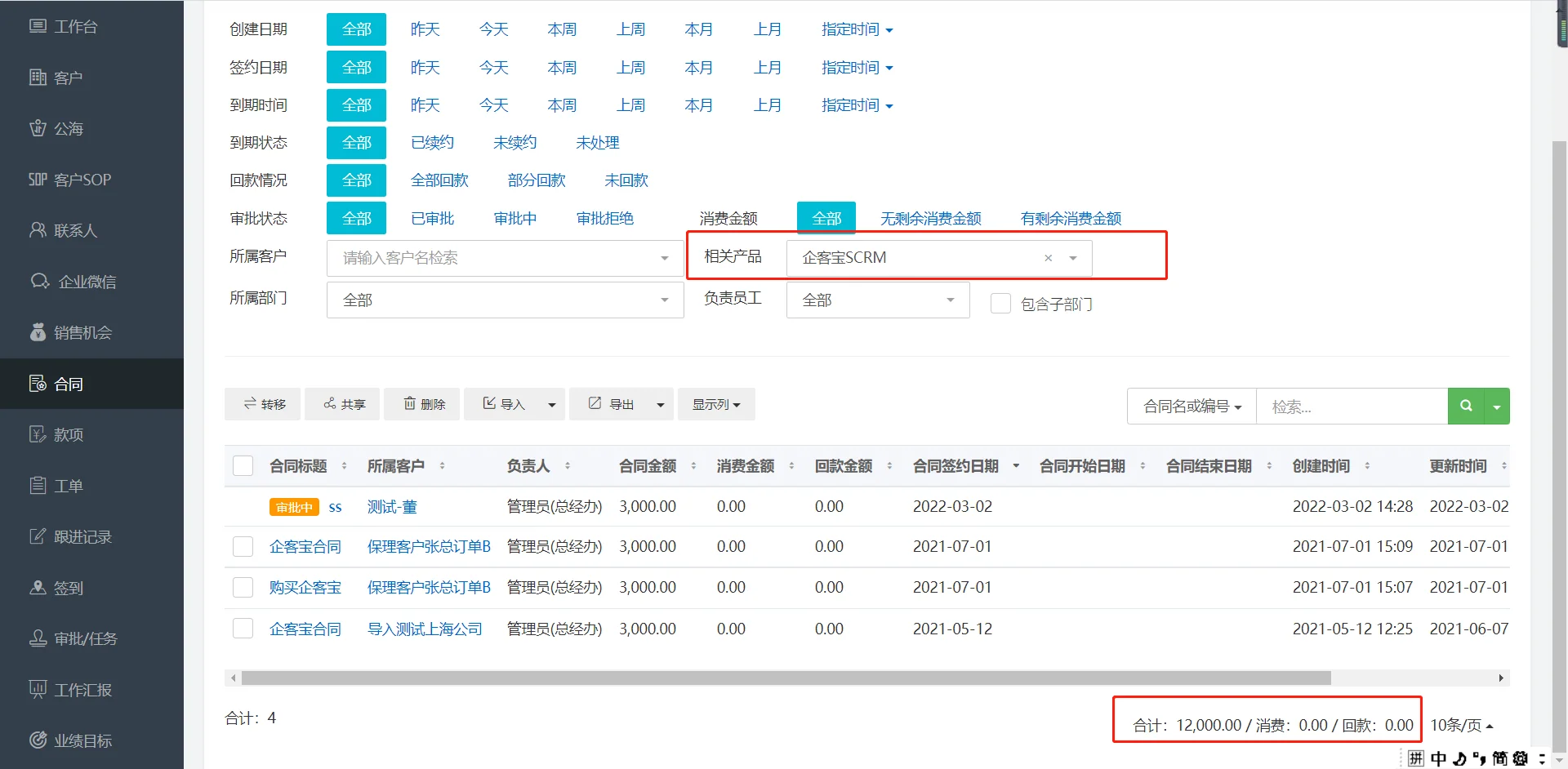1568x769 pixels.
Task: Expand 到期时间 指定时间 dropdown
Action: click(857, 105)
